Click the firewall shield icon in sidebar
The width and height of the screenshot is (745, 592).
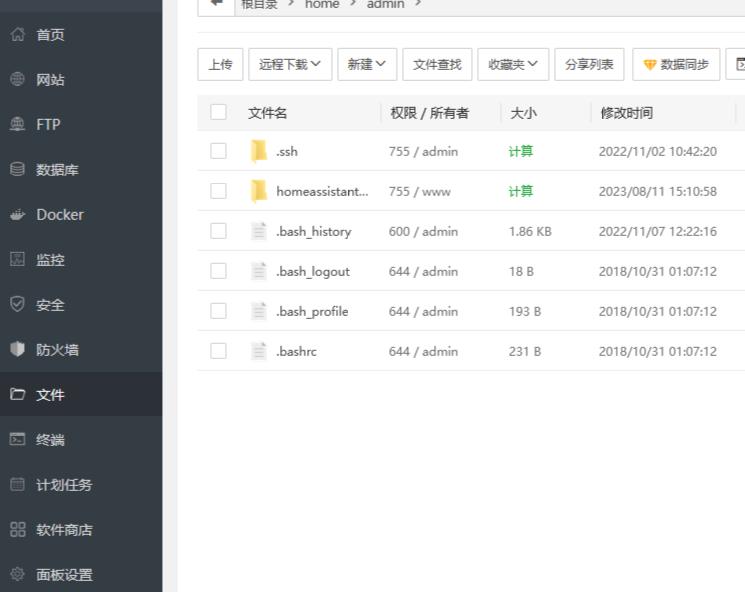pyautogui.click(x=17, y=350)
